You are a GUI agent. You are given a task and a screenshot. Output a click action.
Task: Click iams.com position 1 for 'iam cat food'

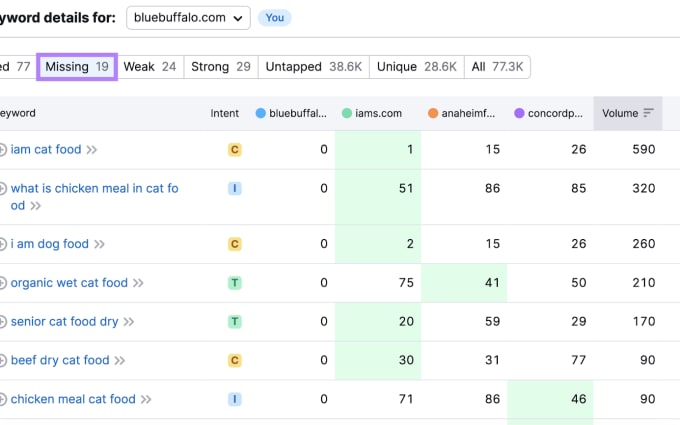pyautogui.click(x=410, y=150)
